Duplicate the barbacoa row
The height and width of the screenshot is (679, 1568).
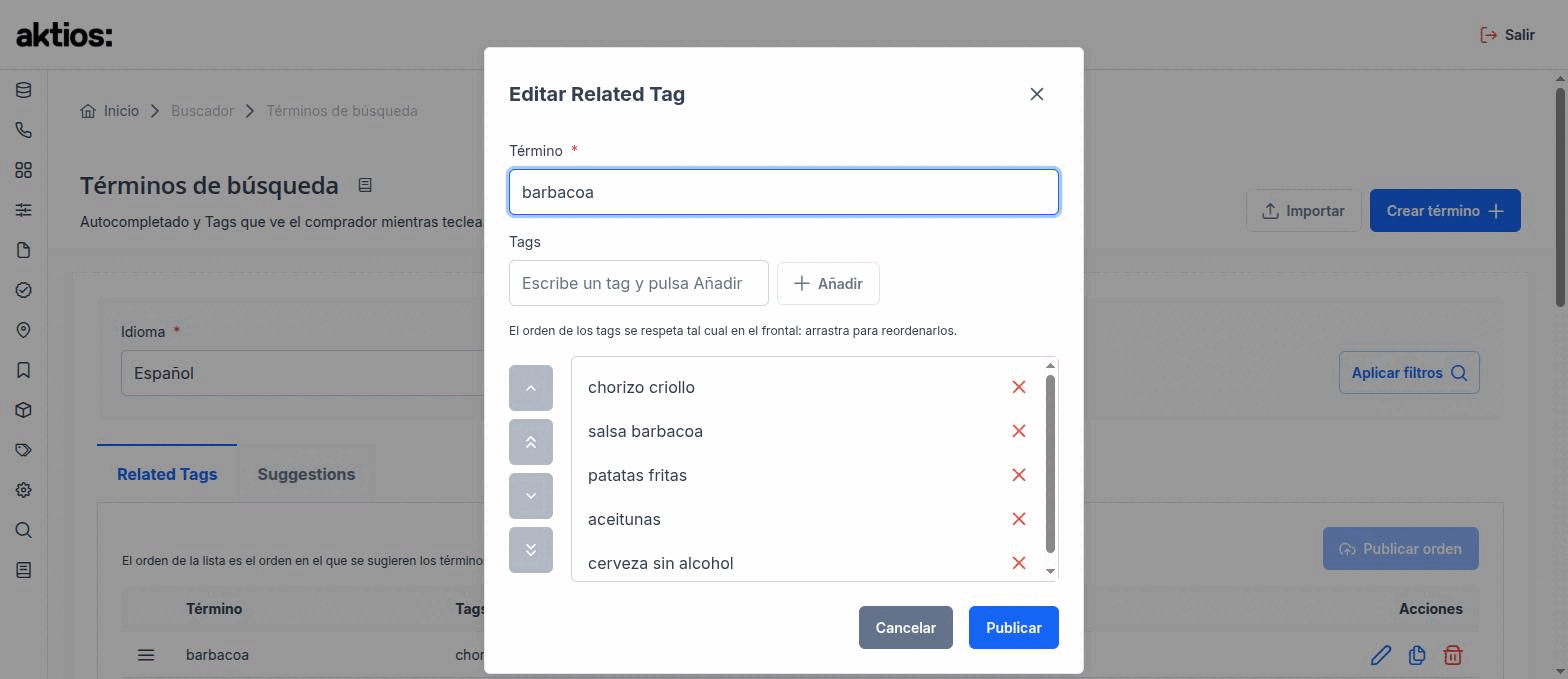click(x=1417, y=655)
